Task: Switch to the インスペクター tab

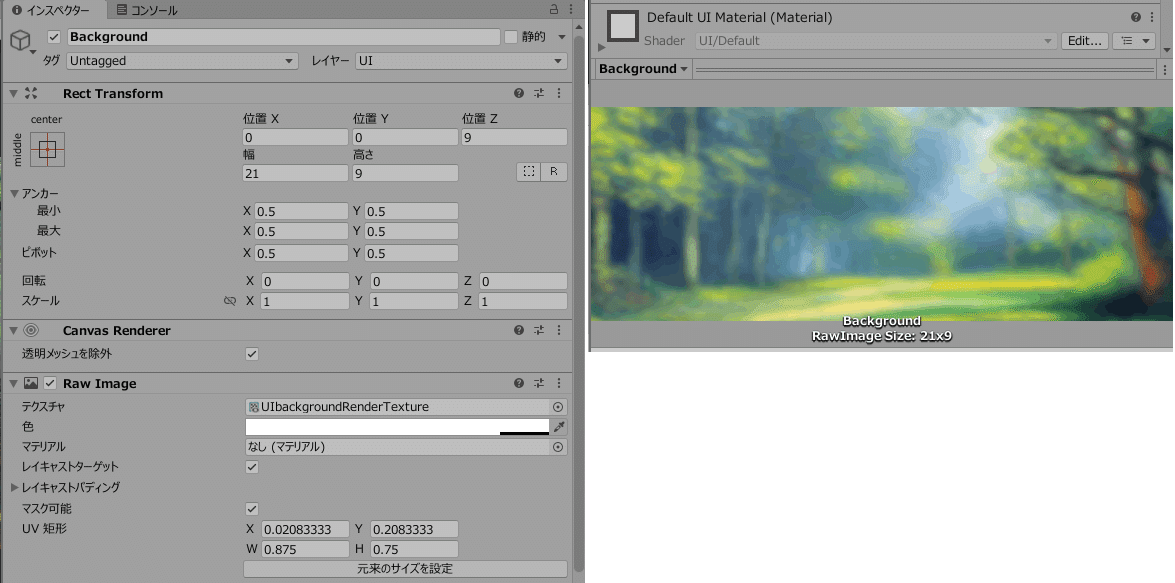Action: pos(51,10)
